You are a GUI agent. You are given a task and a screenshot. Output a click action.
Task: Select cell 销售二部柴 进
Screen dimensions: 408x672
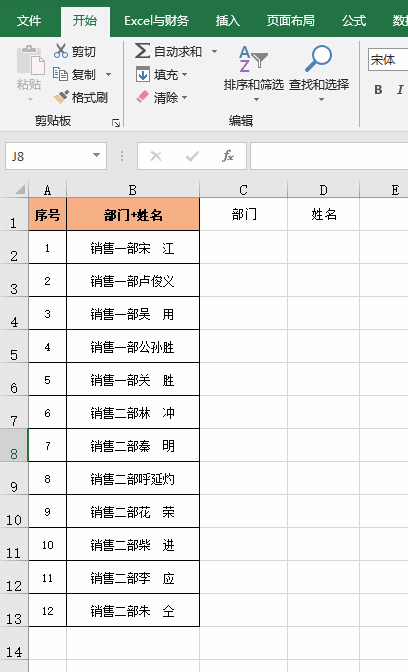click(x=133, y=544)
